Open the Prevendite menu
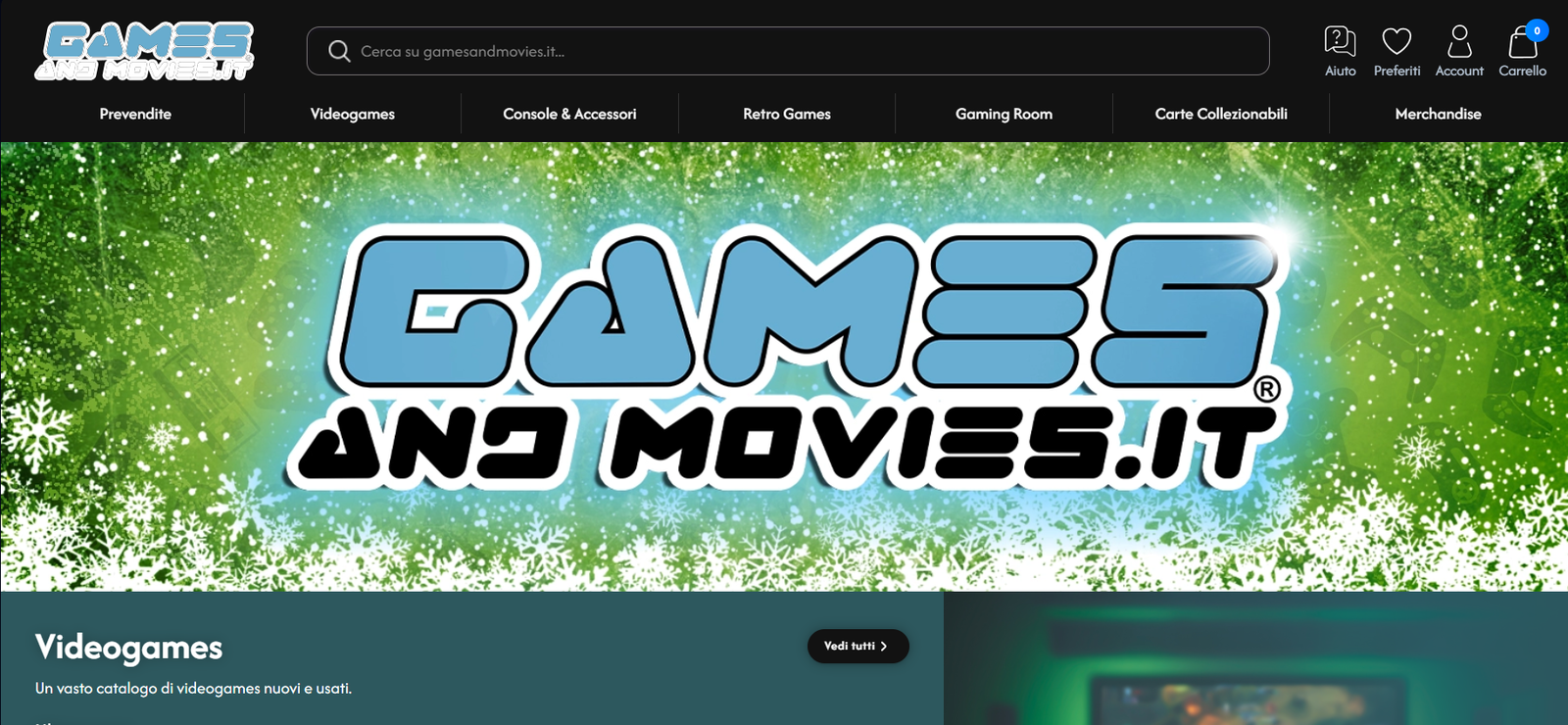The width and height of the screenshot is (1568, 725). pyautogui.click(x=135, y=114)
